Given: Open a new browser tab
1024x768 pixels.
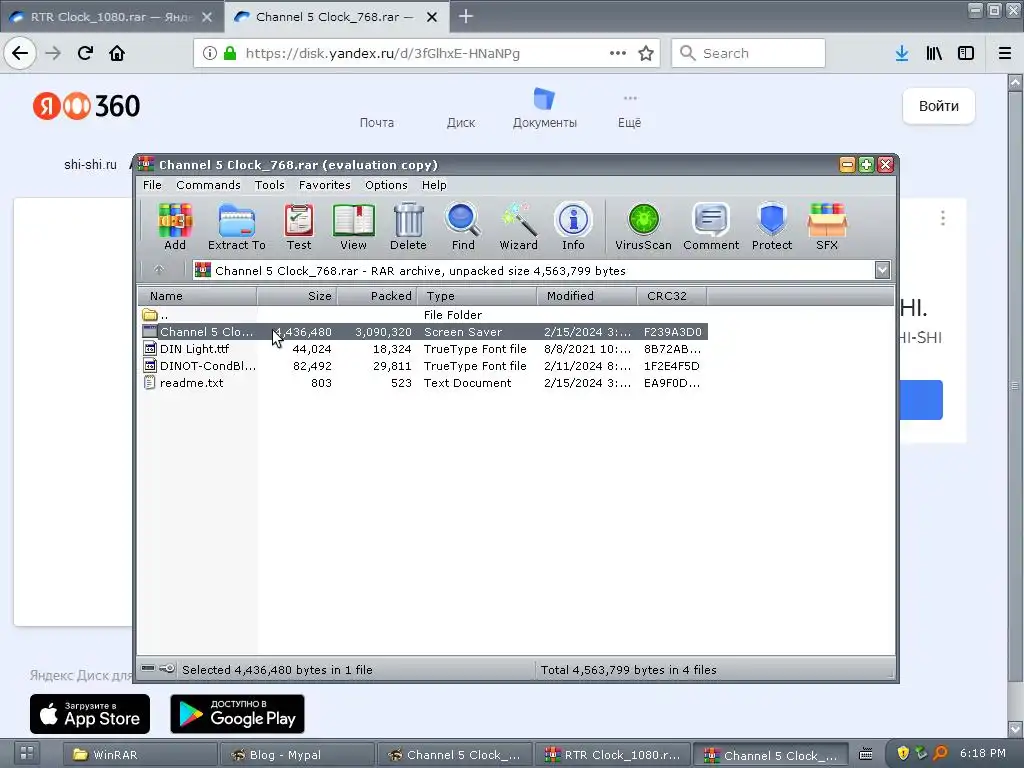Looking at the screenshot, I should 466,17.
